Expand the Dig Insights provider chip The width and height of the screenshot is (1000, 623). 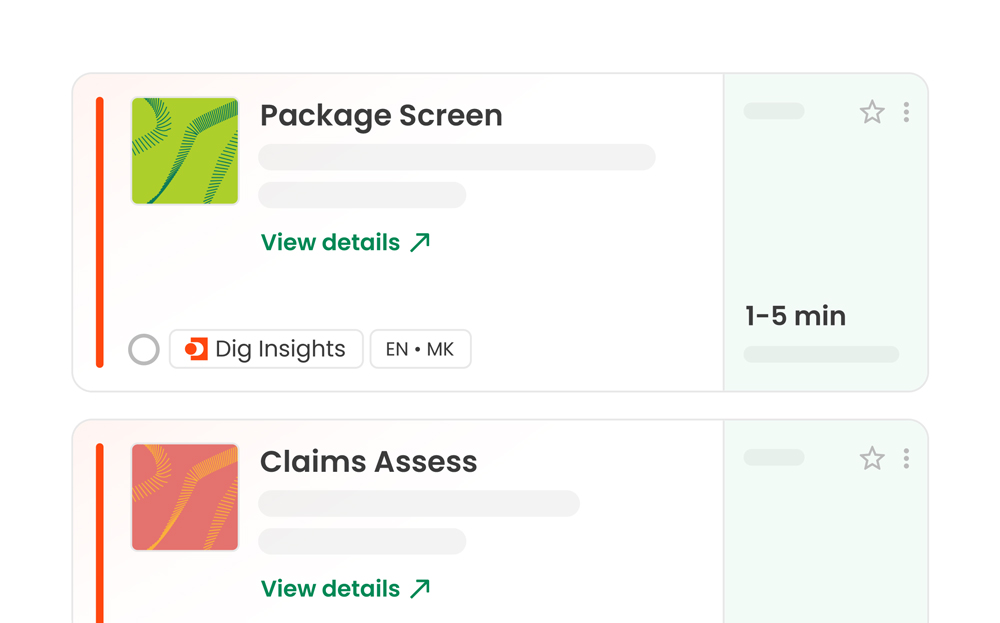265,348
